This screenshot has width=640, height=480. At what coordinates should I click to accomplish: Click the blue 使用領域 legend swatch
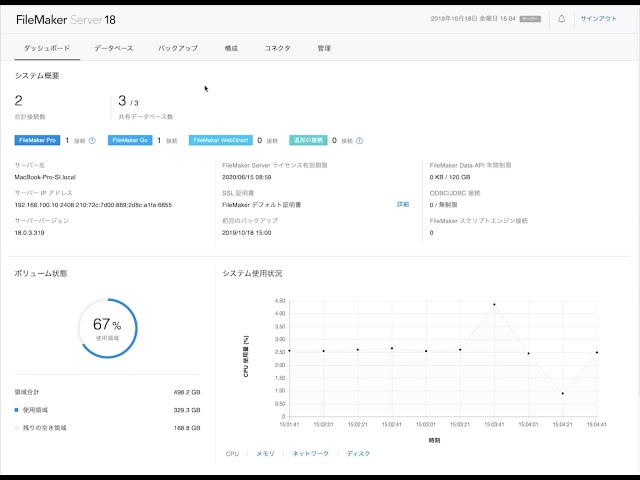[x=16, y=410]
